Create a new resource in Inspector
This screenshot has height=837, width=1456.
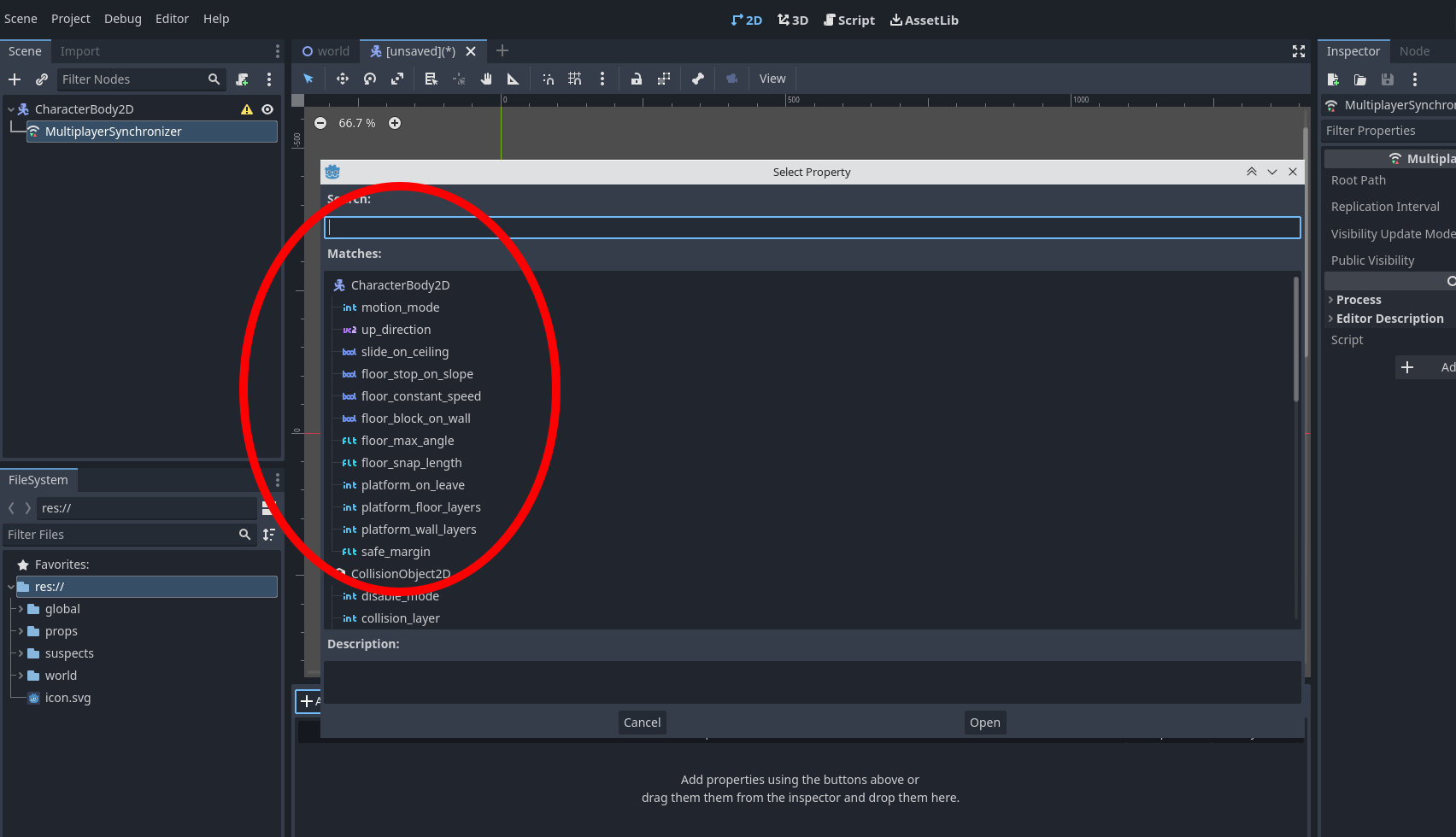(1333, 79)
